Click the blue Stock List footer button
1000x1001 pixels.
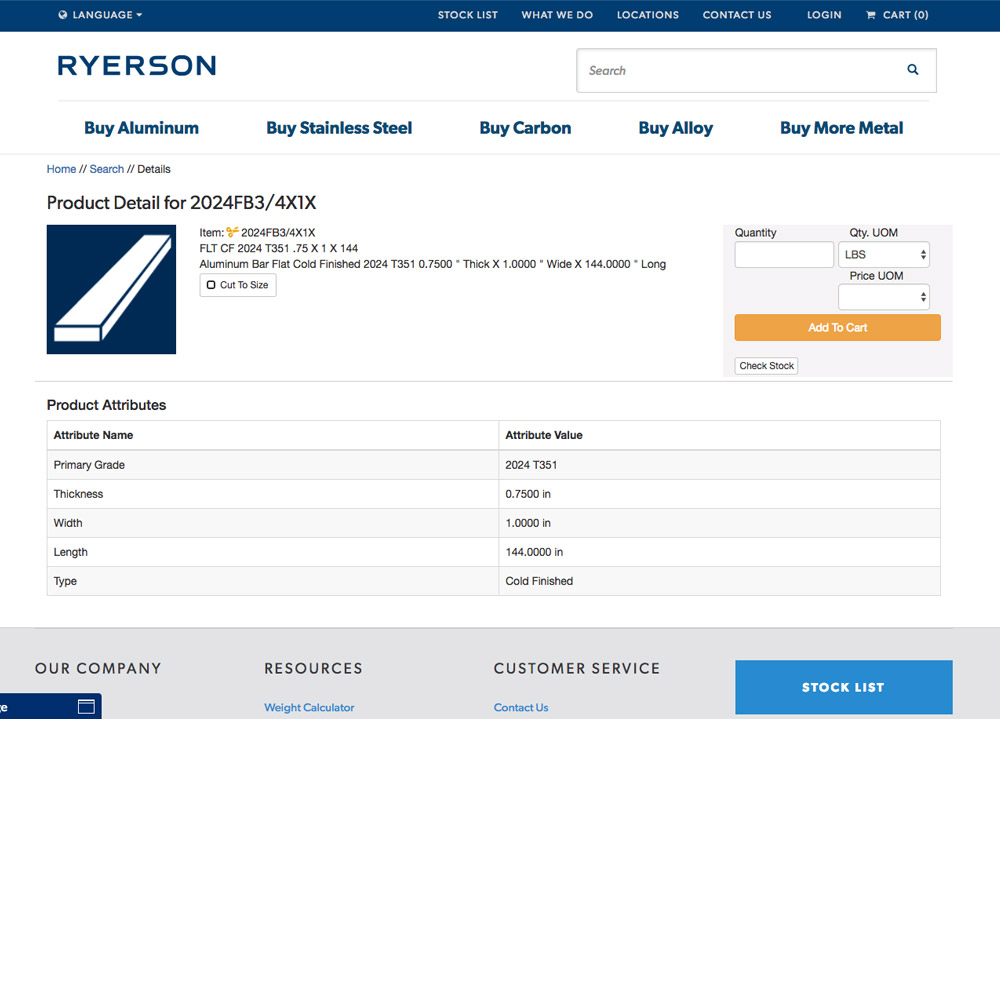point(844,687)
